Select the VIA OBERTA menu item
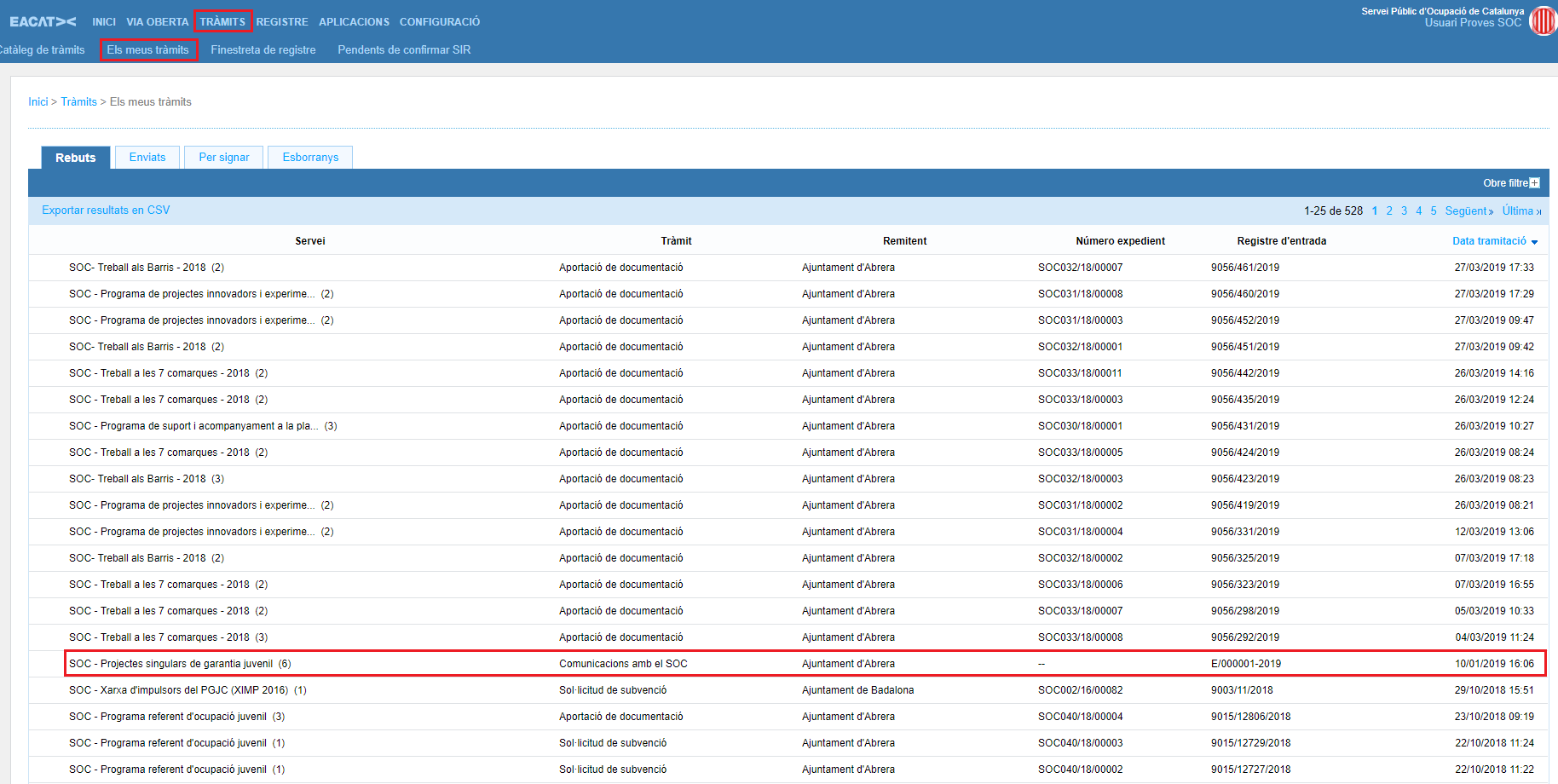Image resolution: width=1558 pixels, height=784 pixels. (x=157, y=21)
